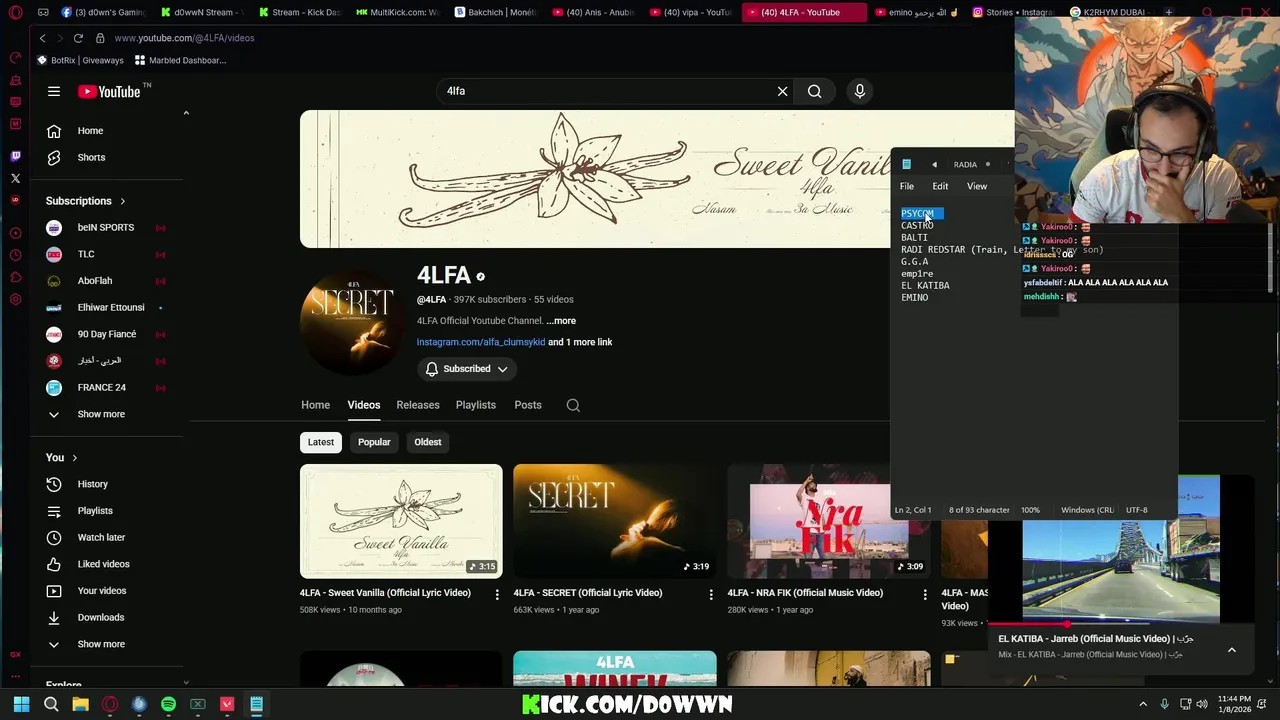The image size is (1280, 720).
Task: Open the Notepad View menu
Action: 977,186
